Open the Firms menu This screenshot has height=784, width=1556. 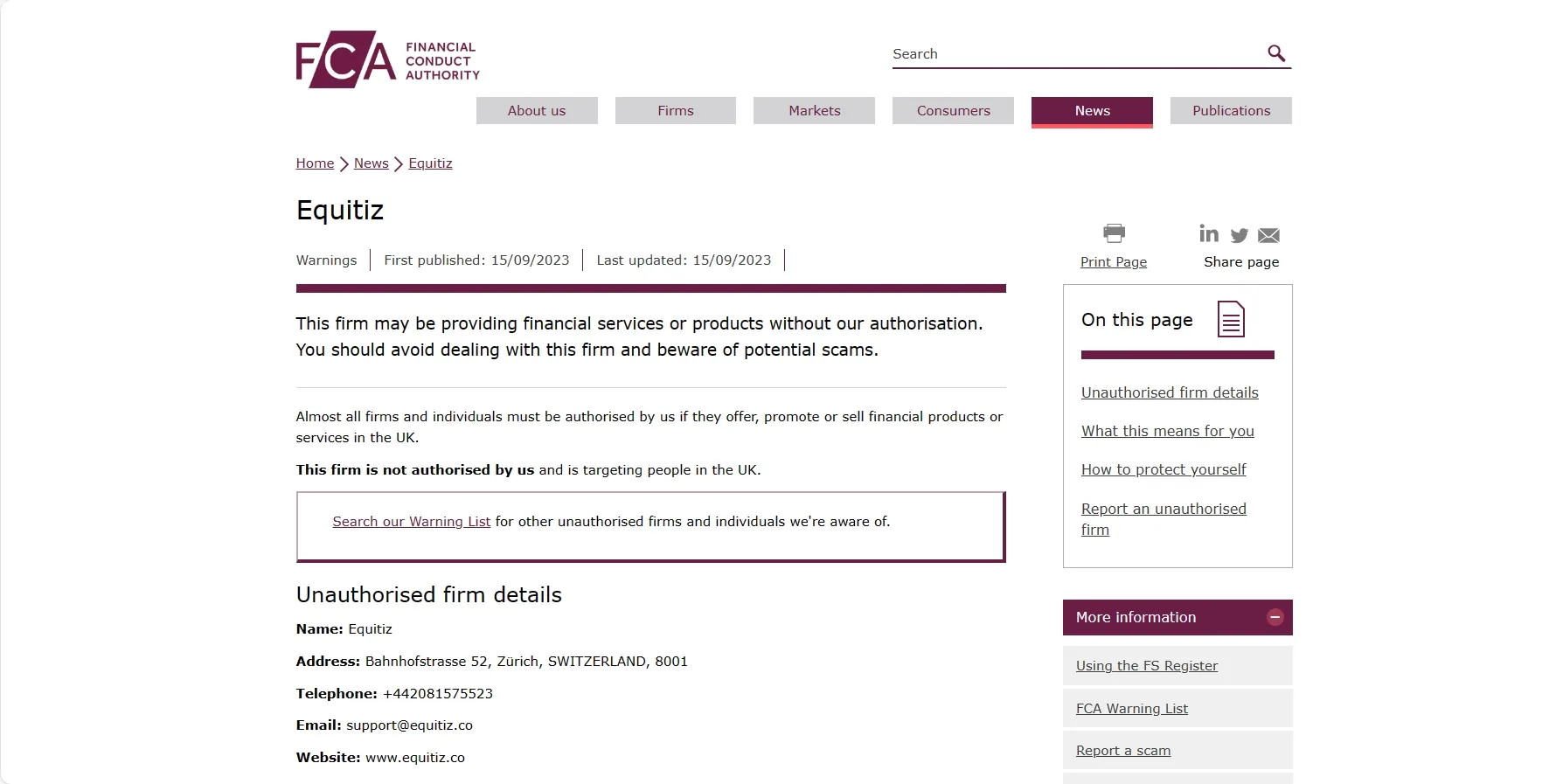[676, 110]
